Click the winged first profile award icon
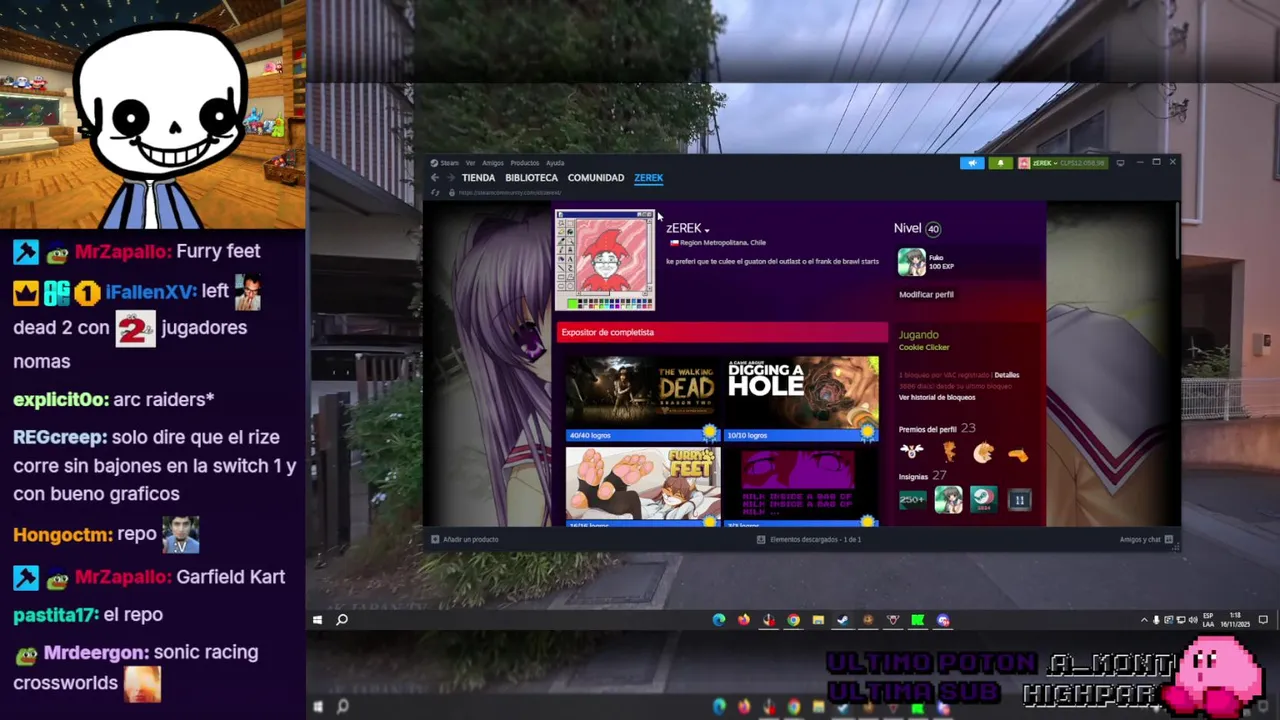Screen dimensions: 1280x720 click(x=911, y=453)
